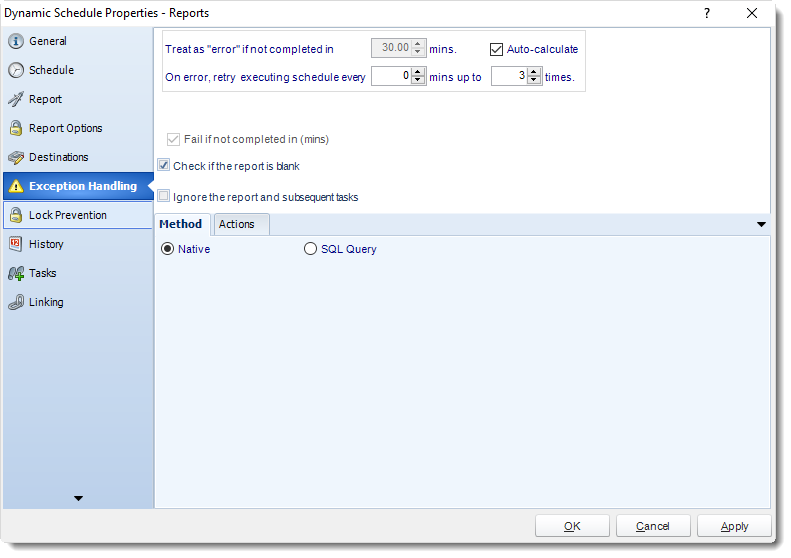Switch to the Actions tab
Screen dimensions: 791x558
pos(241,225)
